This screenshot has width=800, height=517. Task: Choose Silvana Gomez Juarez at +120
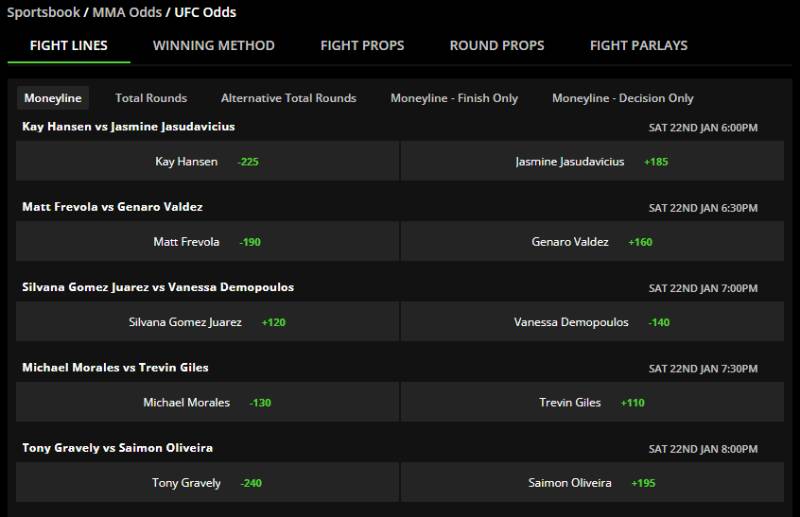207,322
